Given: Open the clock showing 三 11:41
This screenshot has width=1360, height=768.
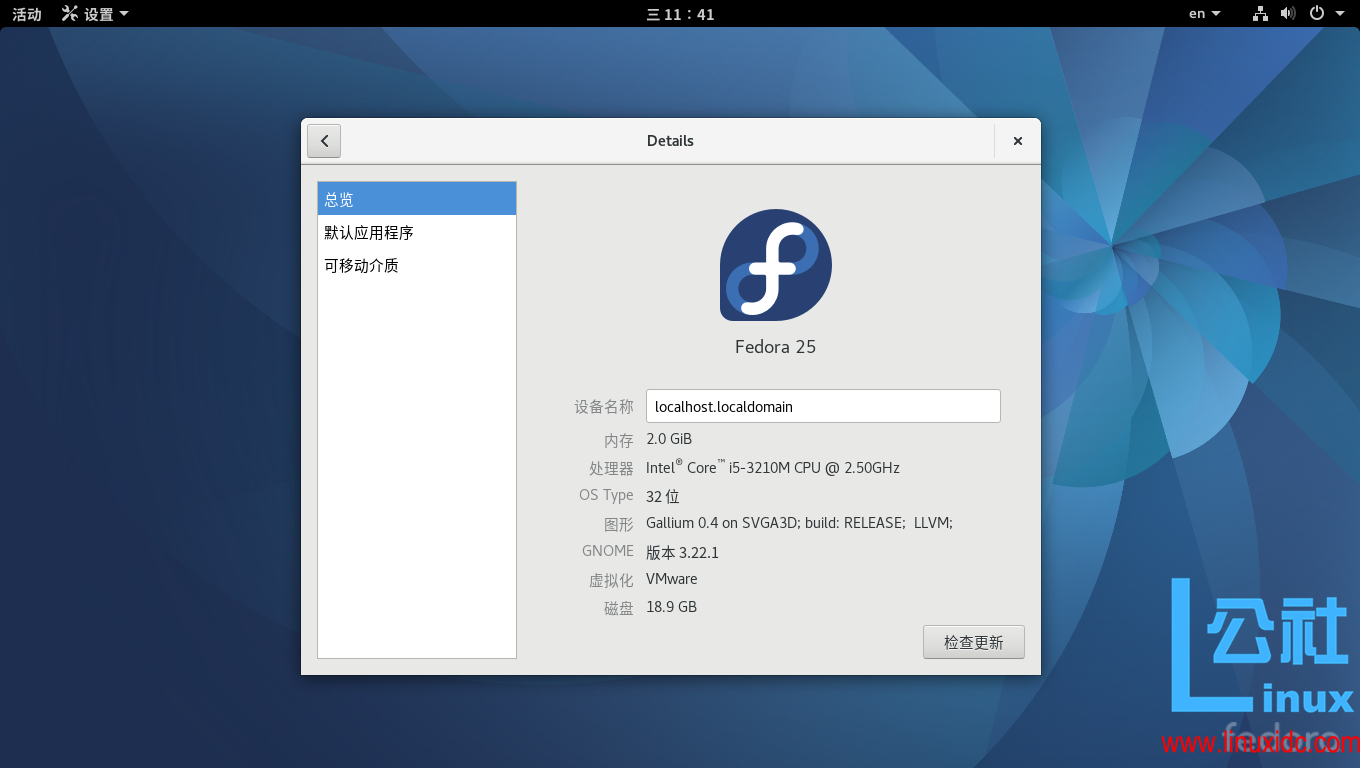Looking at the screenshot, I should pyautogui.click(x=680, y=14).
